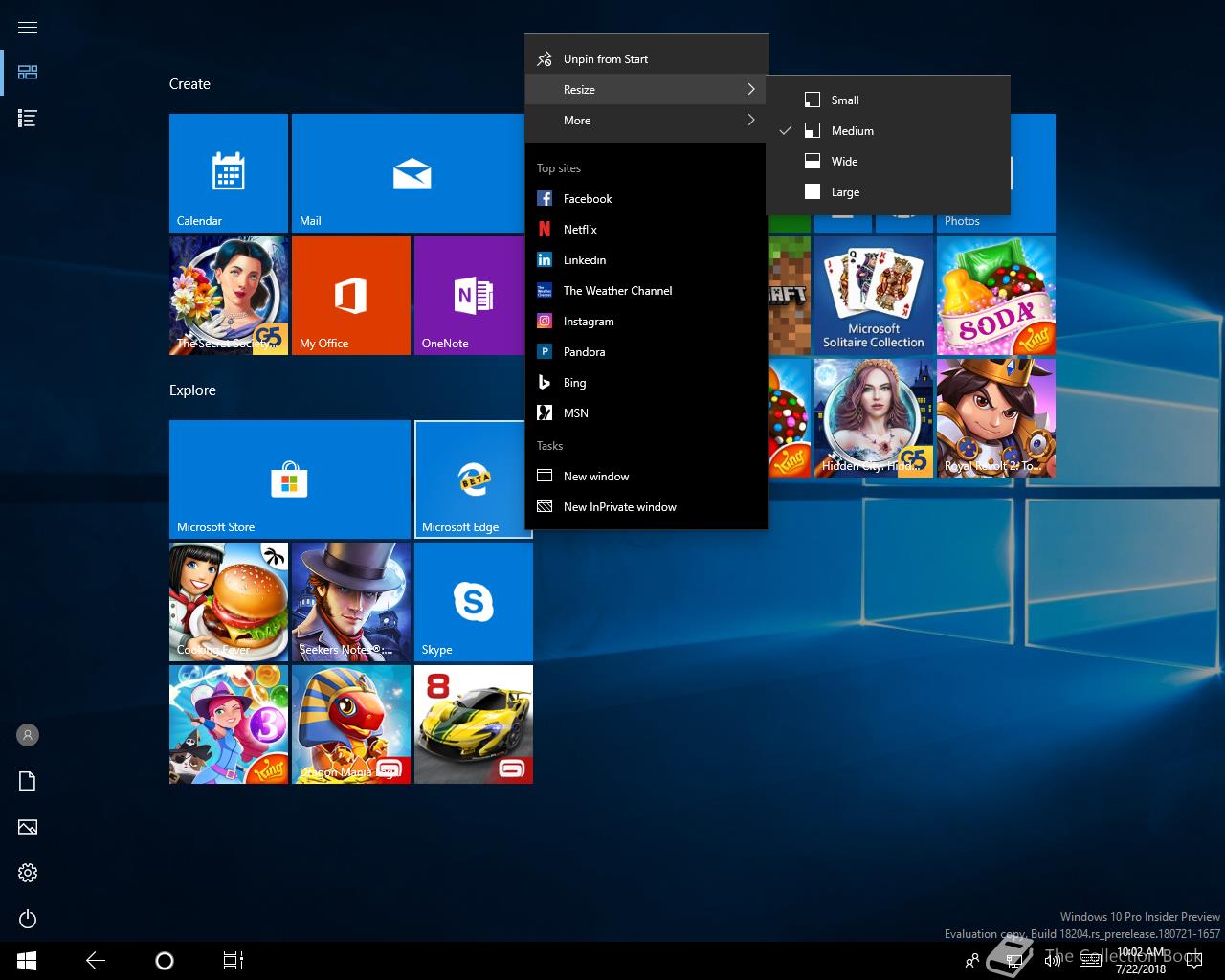Screen dimensions: 1225x980
Task: Open Bubble Witch 3 game tile
Action: click(x=229, y=724)
